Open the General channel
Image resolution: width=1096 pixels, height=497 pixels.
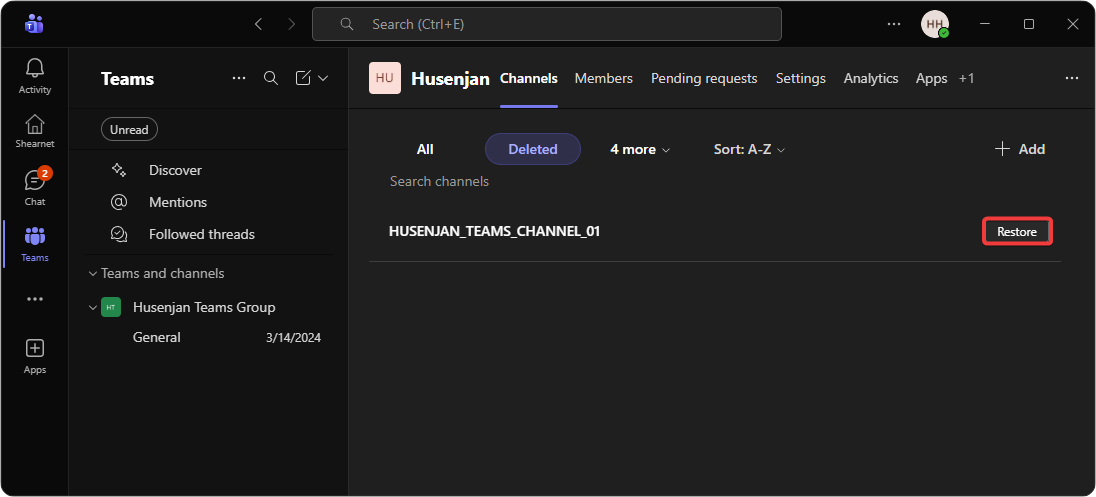coord(157,337)
